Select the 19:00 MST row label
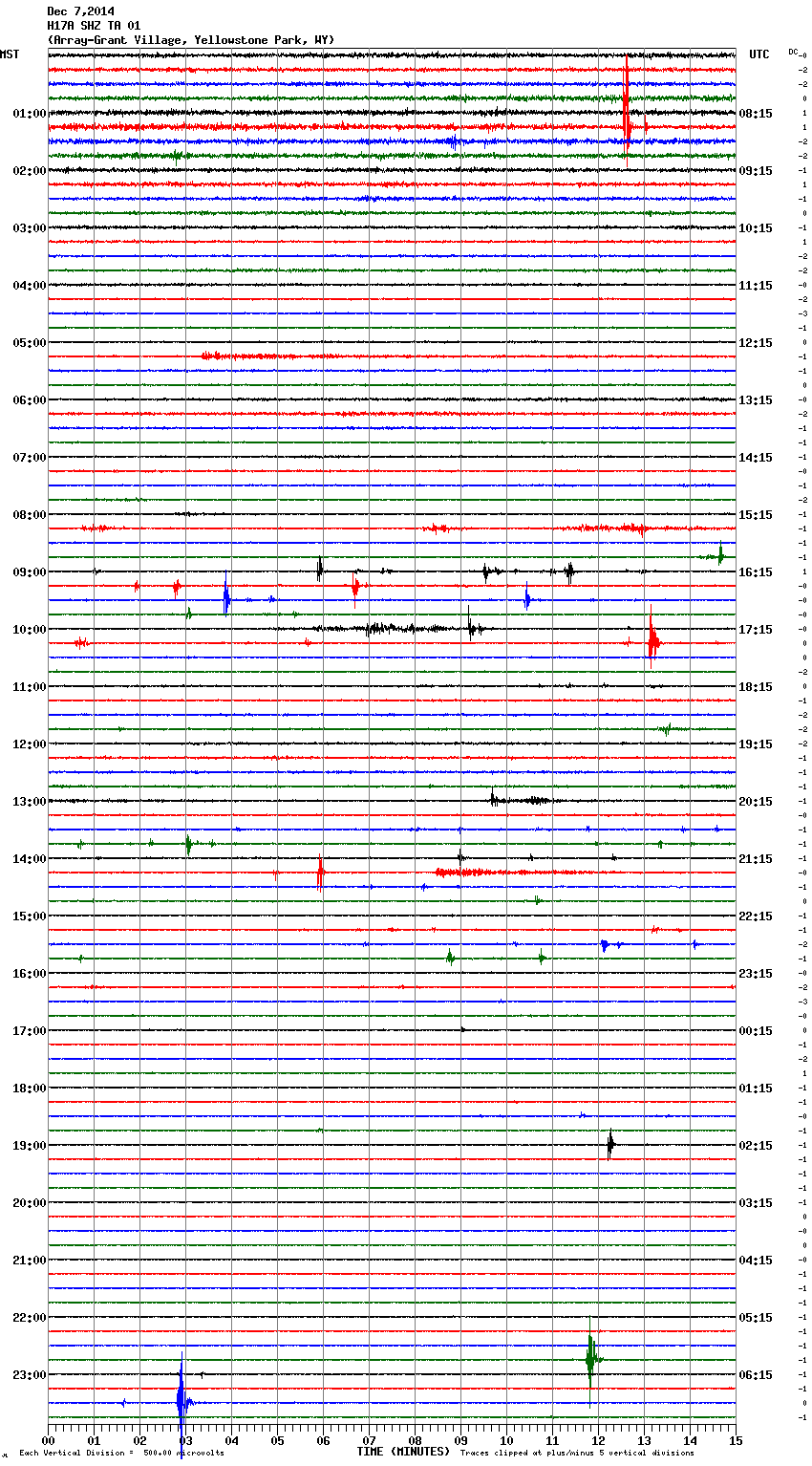This screenshot has width=812, height=1466. (30, 1146)
